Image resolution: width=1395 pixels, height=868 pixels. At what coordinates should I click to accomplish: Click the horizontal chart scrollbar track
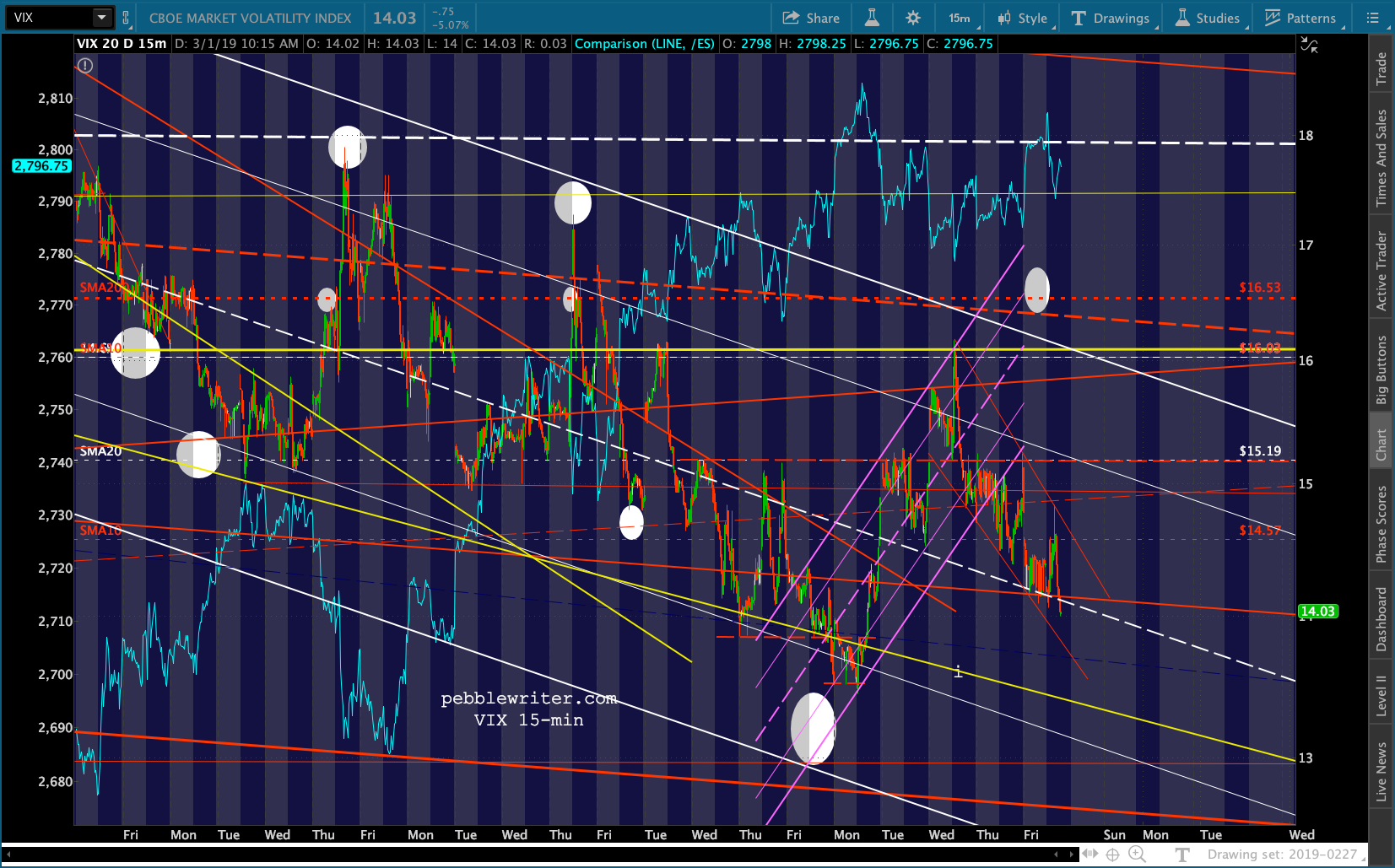pos(540,855)
